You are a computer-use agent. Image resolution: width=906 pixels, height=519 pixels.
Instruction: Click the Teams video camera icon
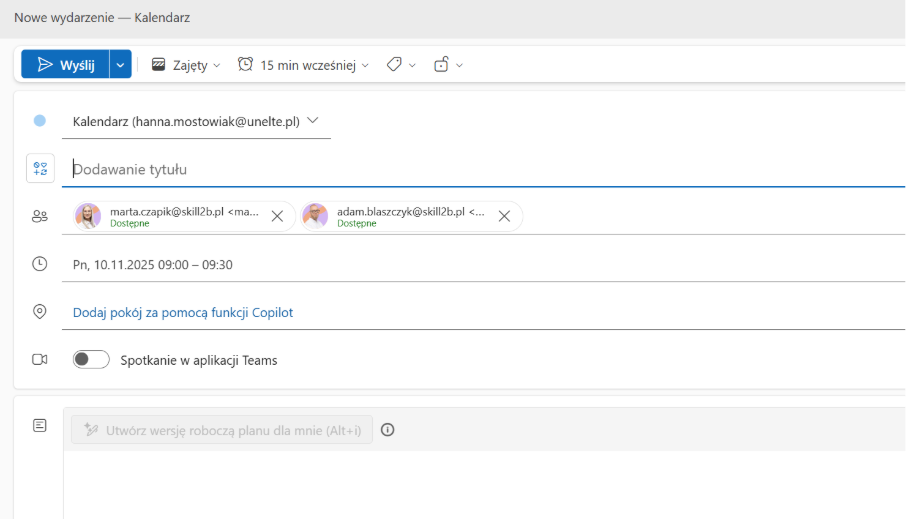(x=40, y=359)
